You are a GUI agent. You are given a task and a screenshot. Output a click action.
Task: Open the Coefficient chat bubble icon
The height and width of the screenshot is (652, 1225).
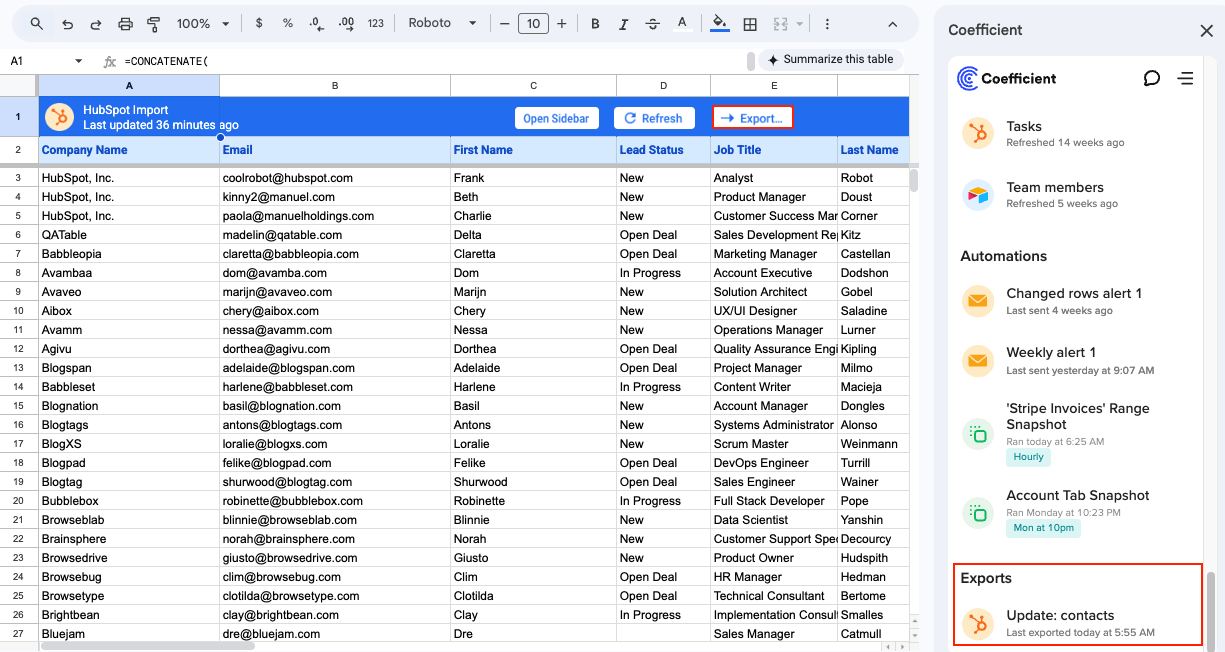(1152, 78)
